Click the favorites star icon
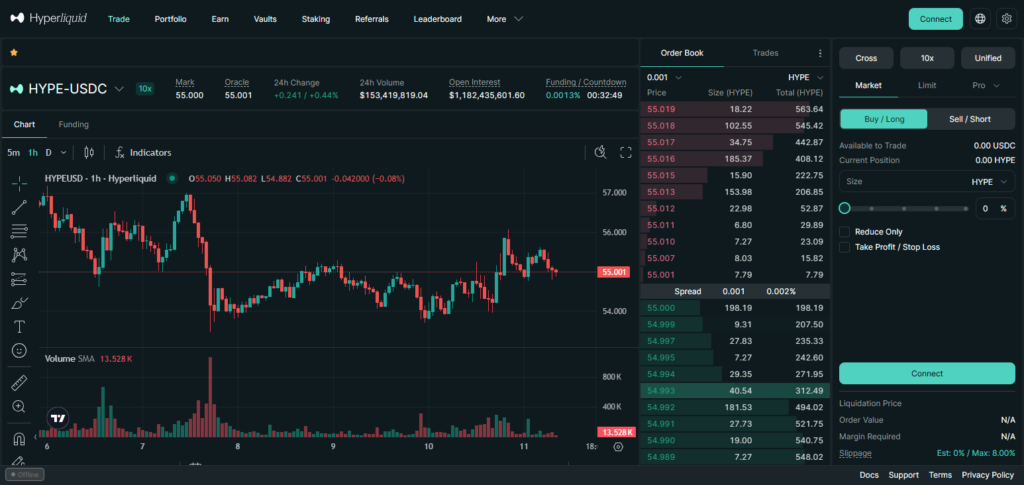The height and width of the screenshot is (485, 1024). pos(14,52)
